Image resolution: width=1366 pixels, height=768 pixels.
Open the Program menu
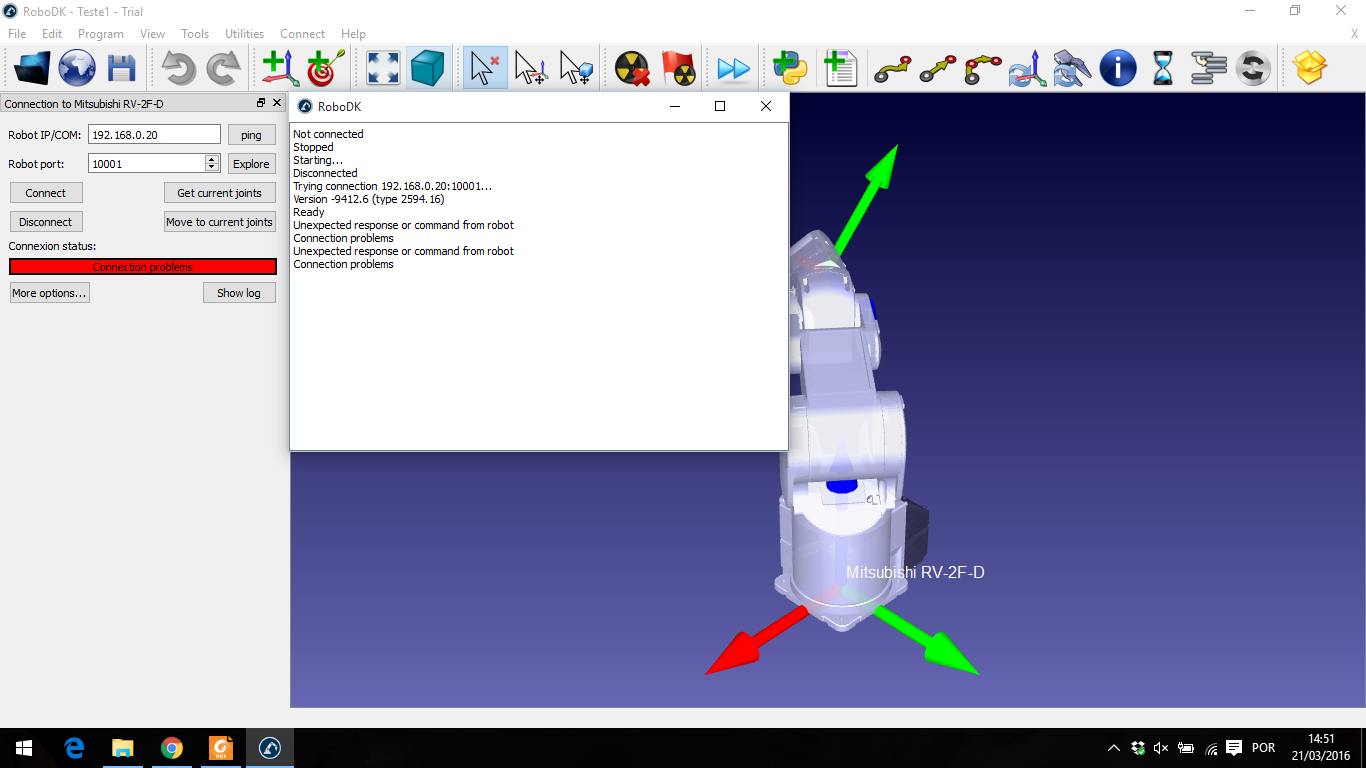(100, 34)
